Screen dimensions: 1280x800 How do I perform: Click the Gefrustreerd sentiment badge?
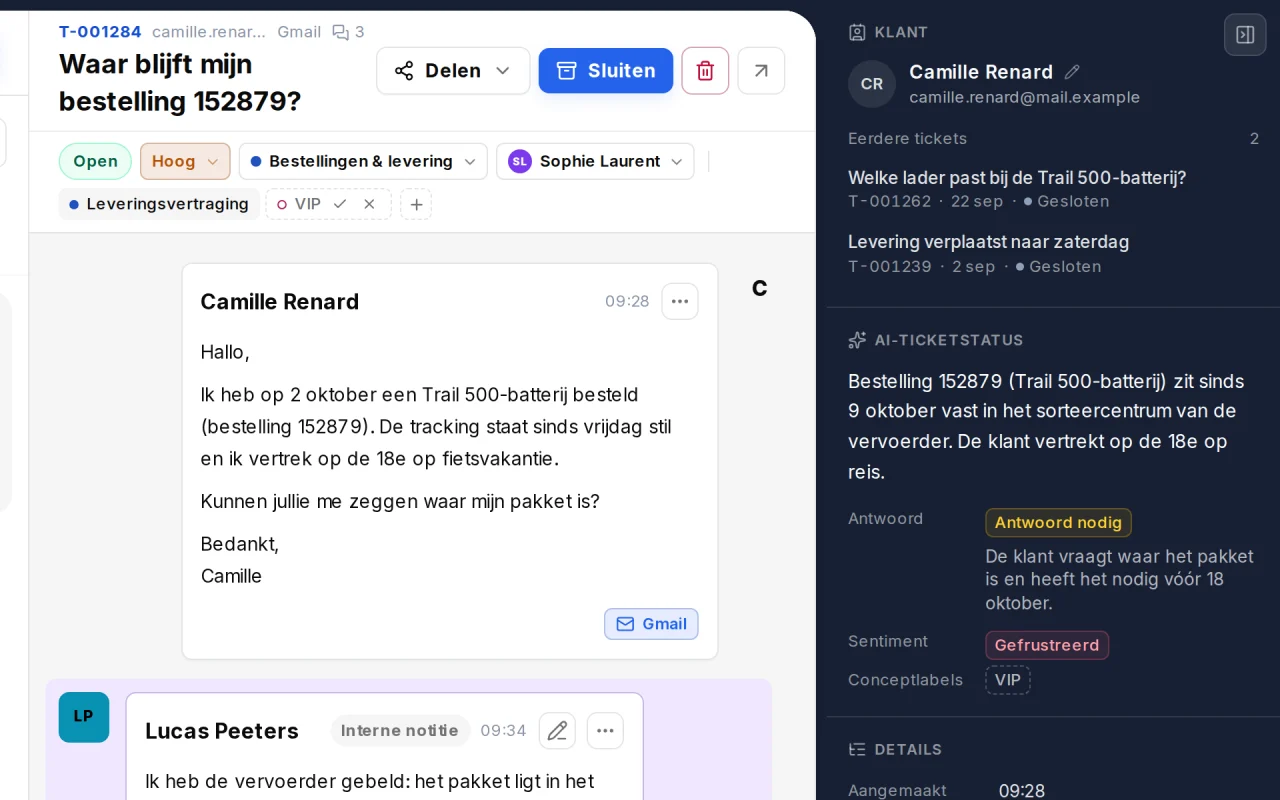[1047, 645]
